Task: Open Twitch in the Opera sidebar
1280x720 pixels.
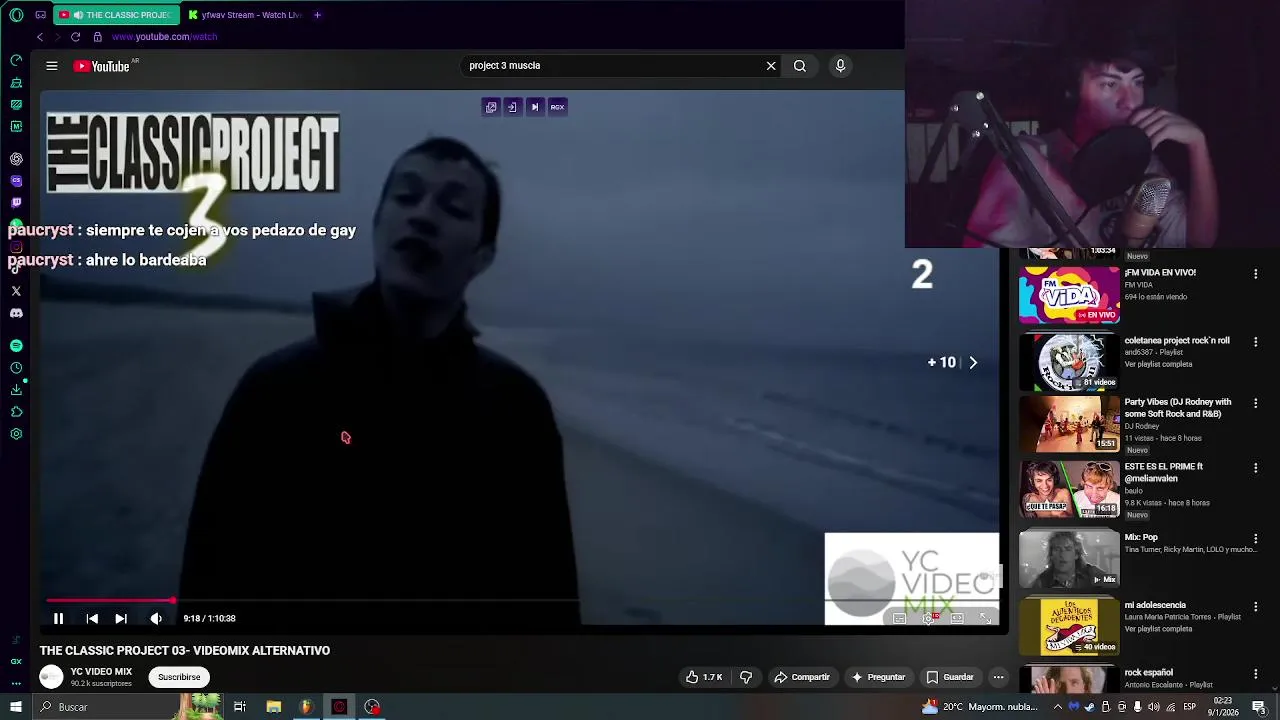Action: 16,203
